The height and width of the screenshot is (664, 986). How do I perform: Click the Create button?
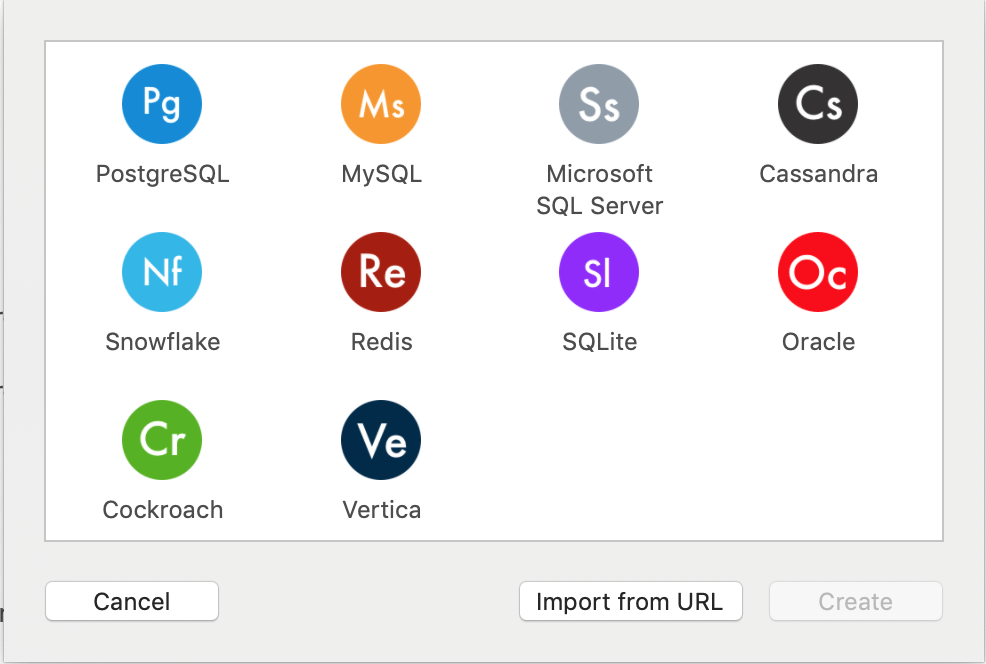856,601
